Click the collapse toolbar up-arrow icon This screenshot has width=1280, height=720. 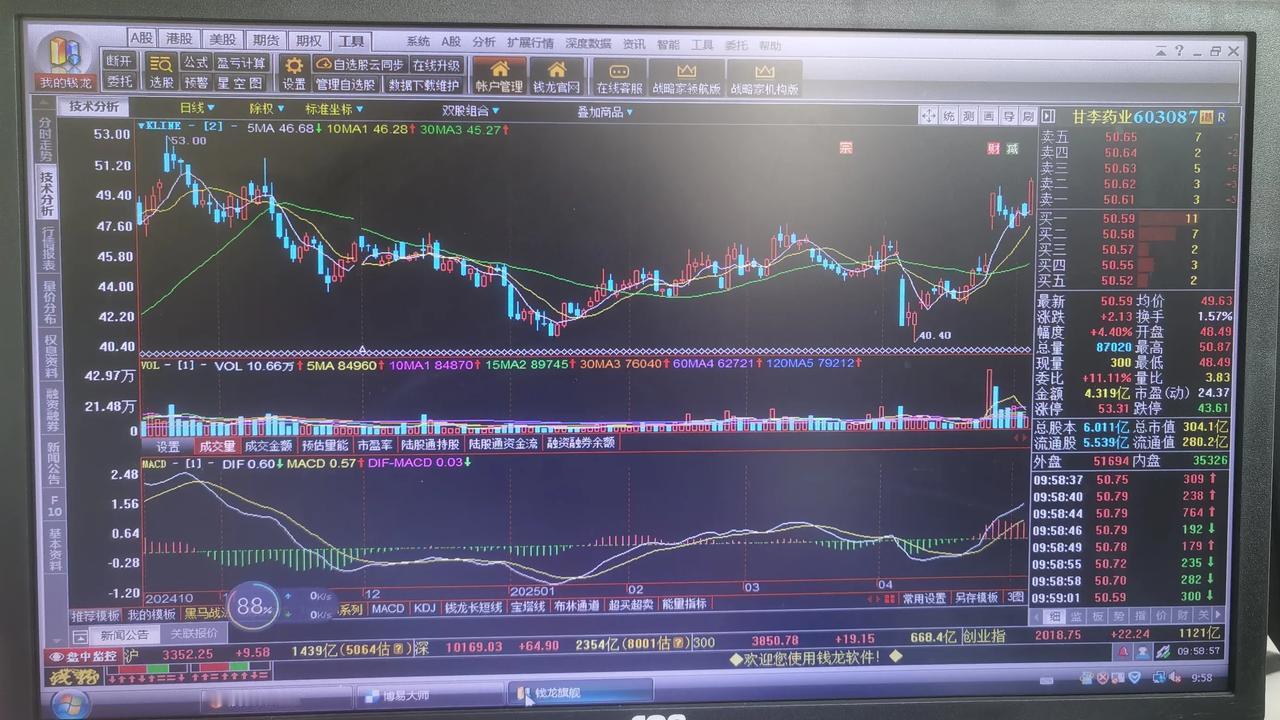click(x=1161, y=50)
